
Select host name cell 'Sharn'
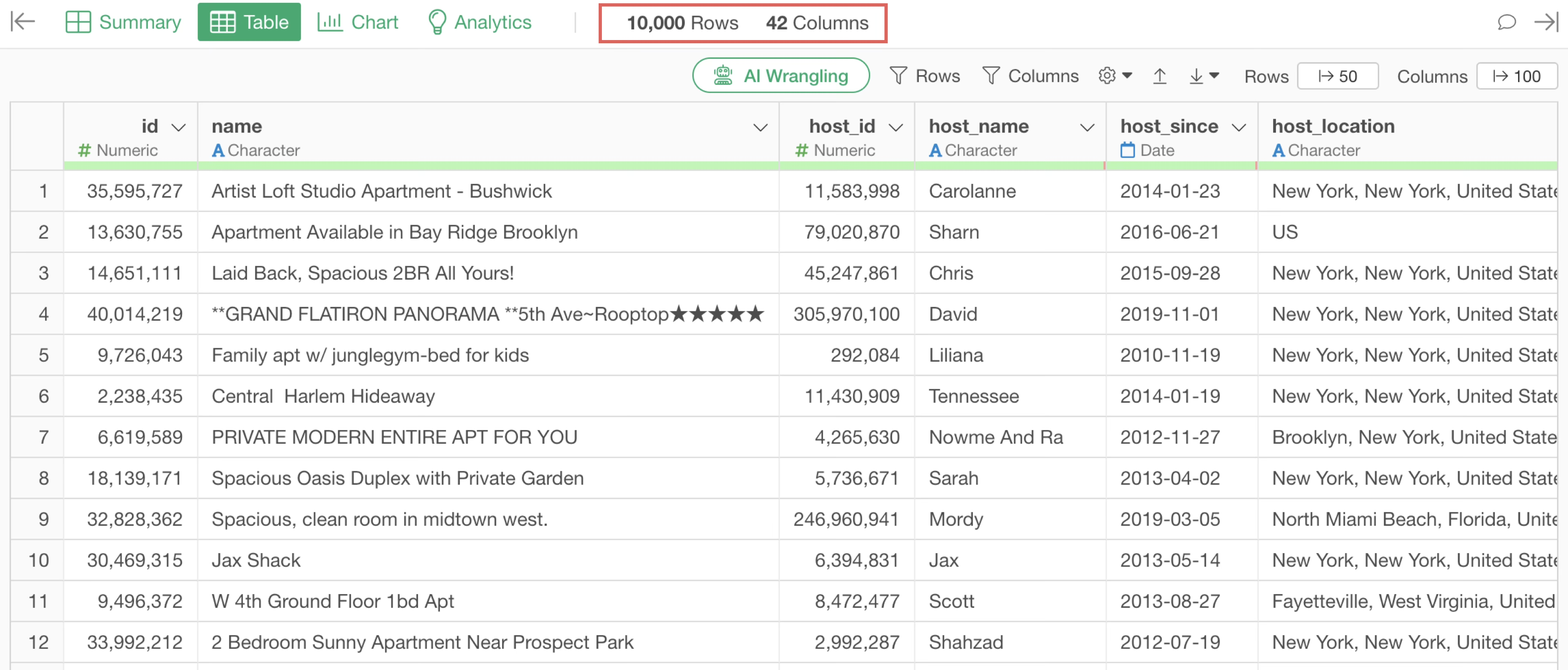coord(1010,232)
